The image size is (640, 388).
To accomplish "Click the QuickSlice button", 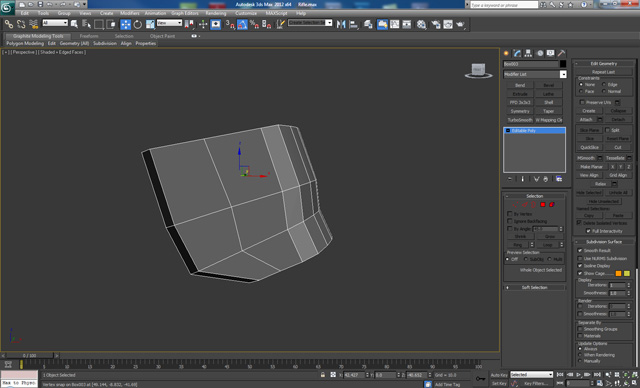I will (589, 147).
